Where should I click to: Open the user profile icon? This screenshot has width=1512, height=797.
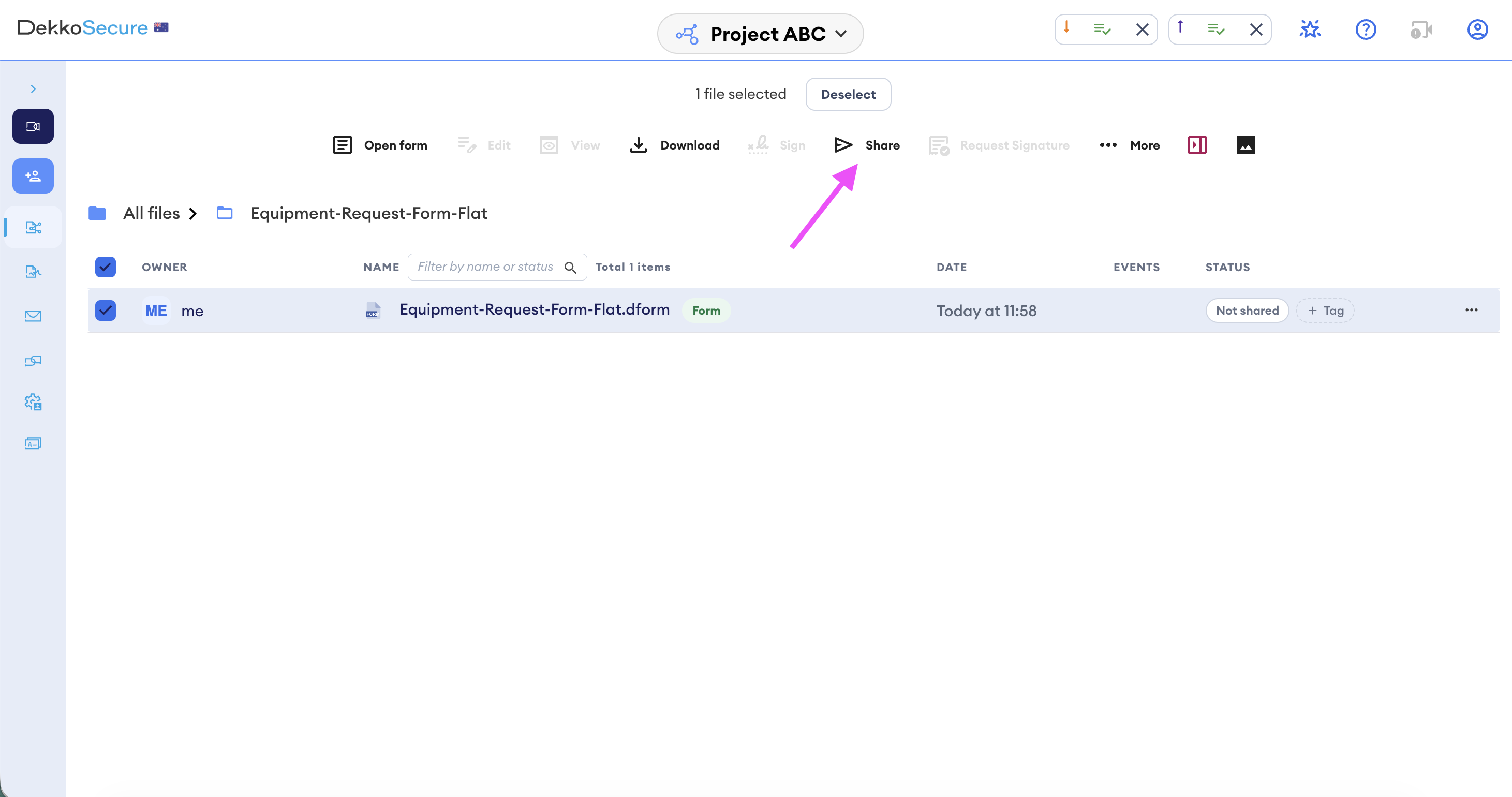point(1477,29)
